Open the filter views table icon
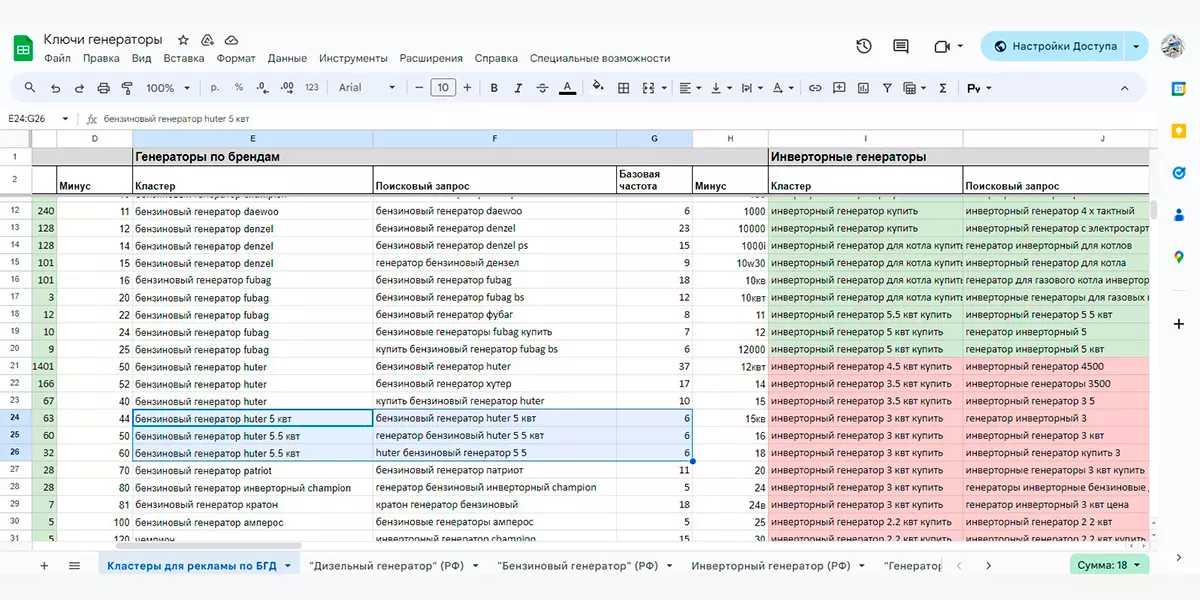The width and height of the screenshot is (1200, 600). tap(914, 88)
